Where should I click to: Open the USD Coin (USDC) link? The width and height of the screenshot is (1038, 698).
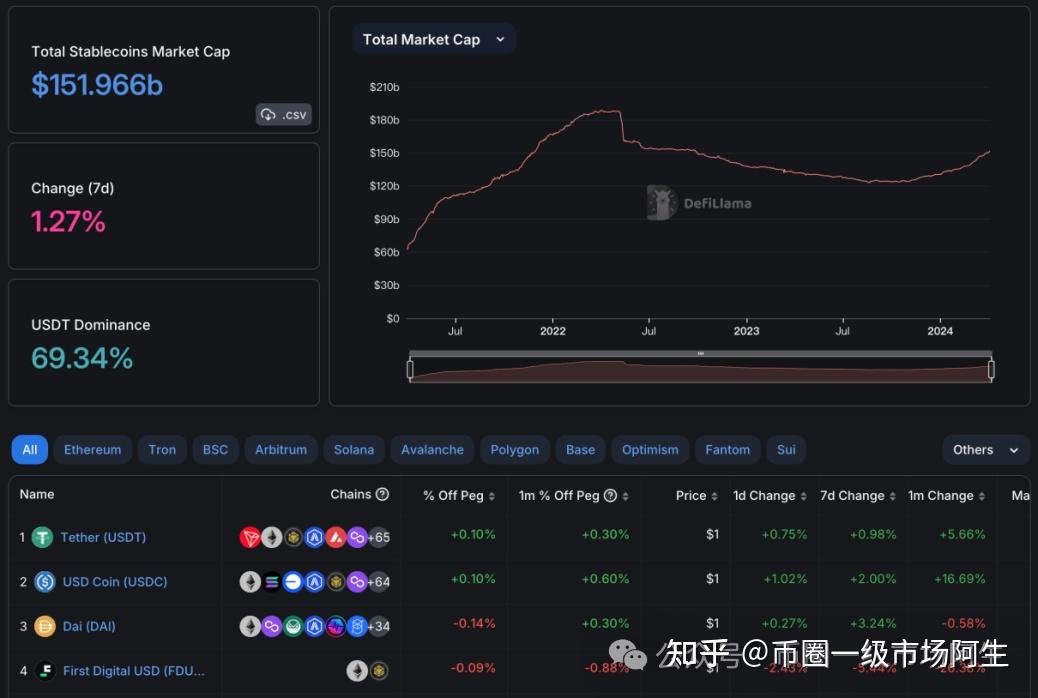(x=115, y=581)
